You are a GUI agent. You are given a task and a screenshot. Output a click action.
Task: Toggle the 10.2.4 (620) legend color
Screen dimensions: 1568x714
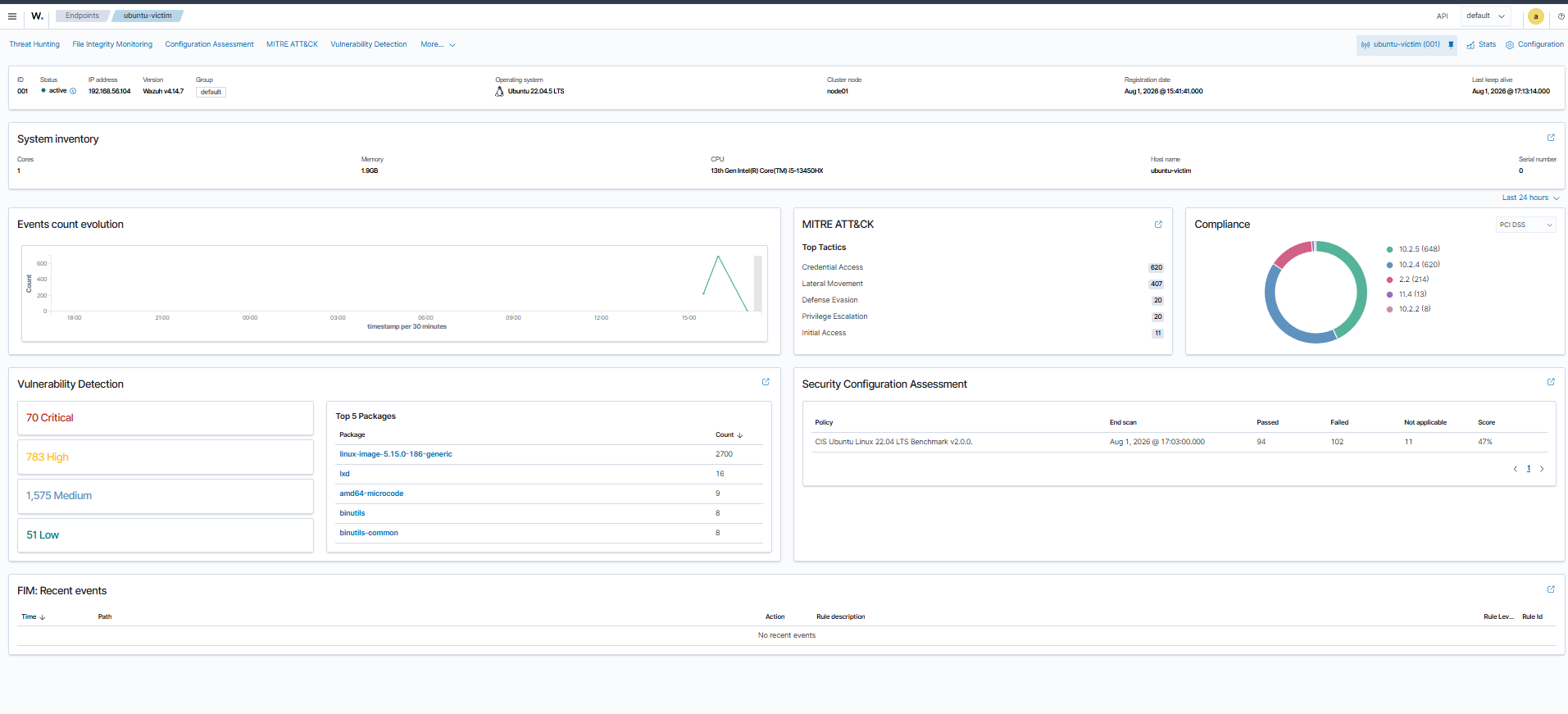(x=1389, y=265)
